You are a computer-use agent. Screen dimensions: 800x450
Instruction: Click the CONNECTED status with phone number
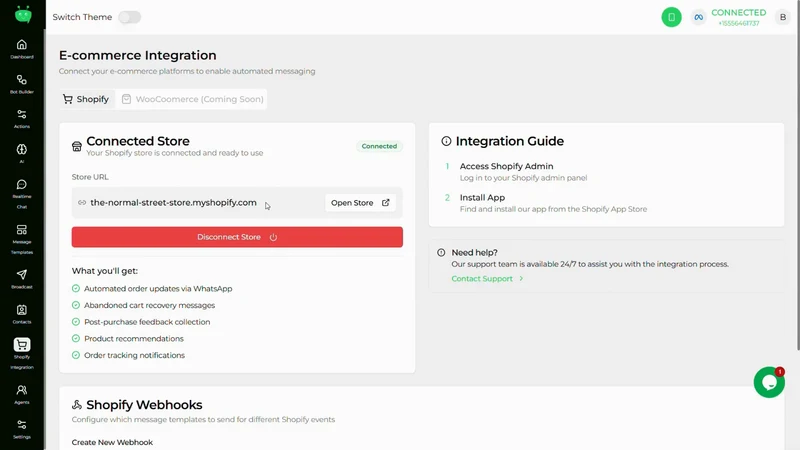click(738, 17)
